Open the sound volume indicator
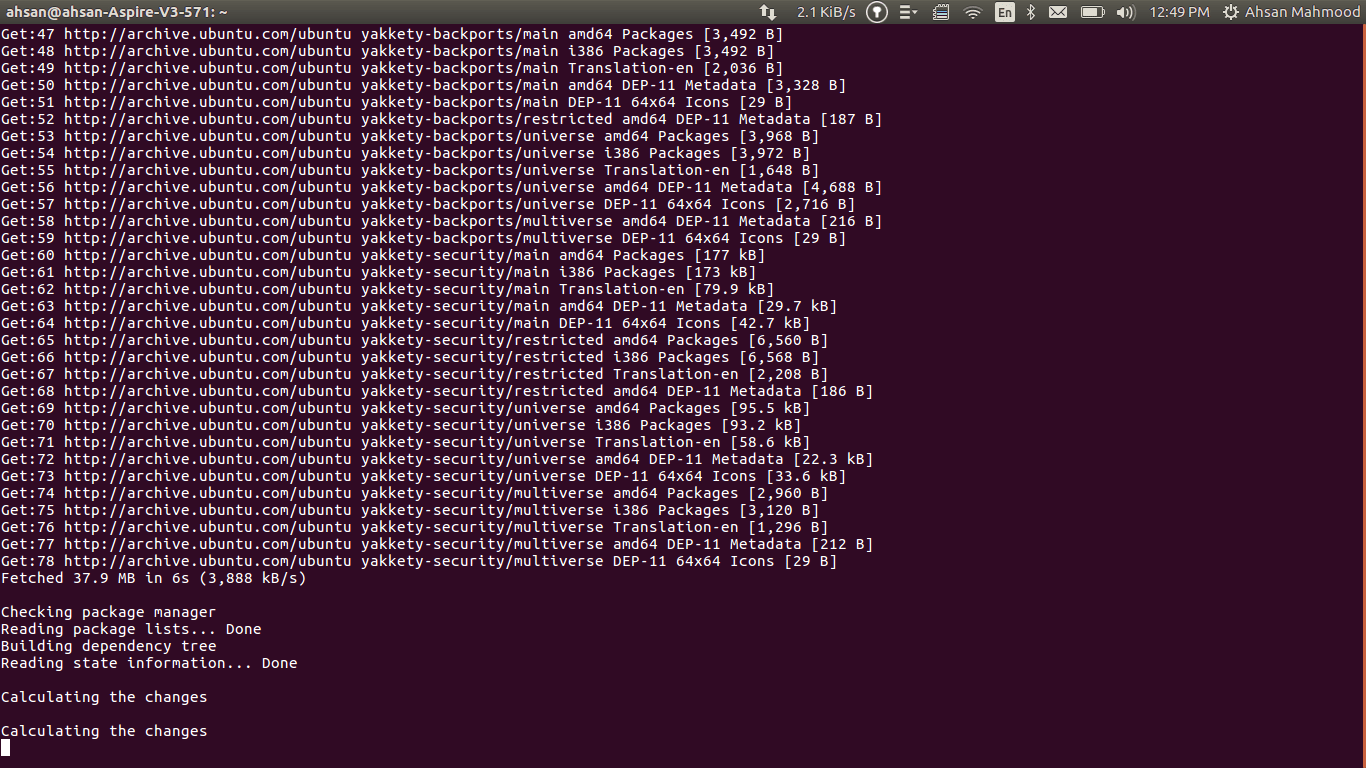The image size is (1366, 768). pos(1125,12)
